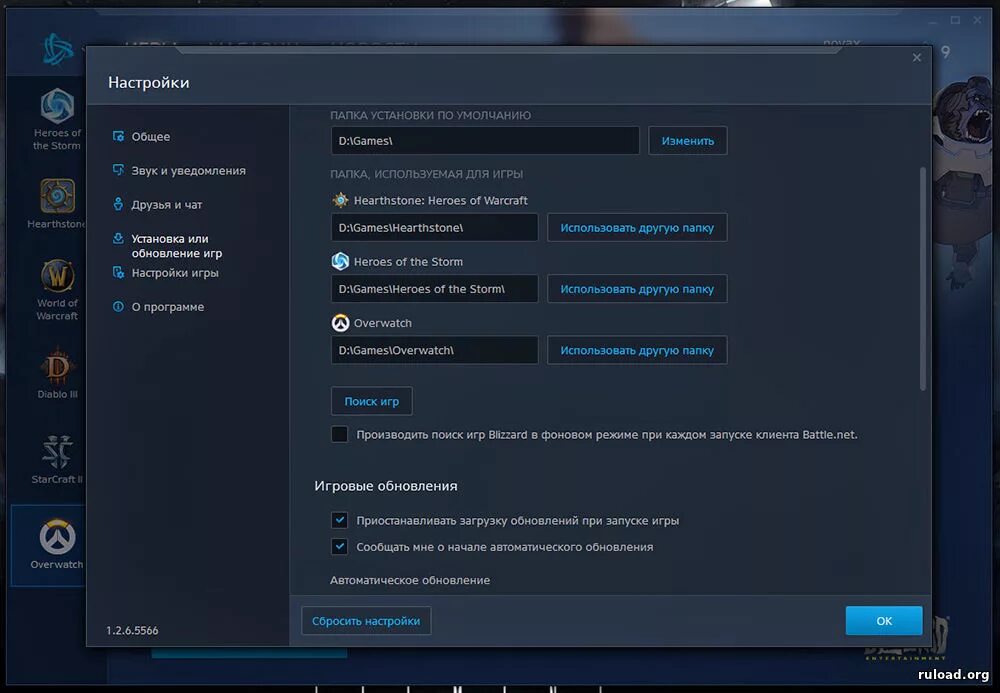Open О программе section
1000x693 pixels.
point(168,307)
